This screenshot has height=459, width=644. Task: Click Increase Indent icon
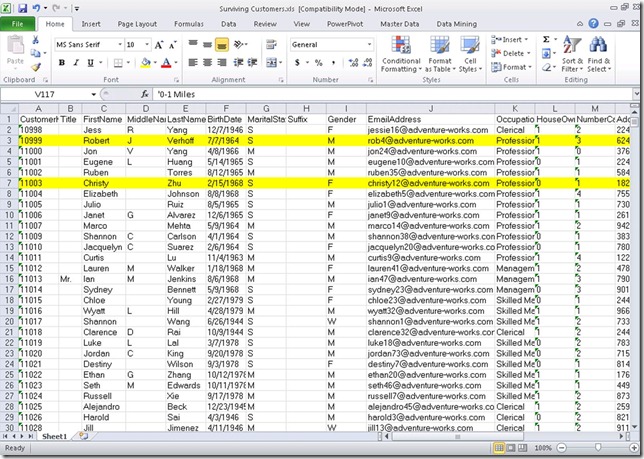point(252,63)
